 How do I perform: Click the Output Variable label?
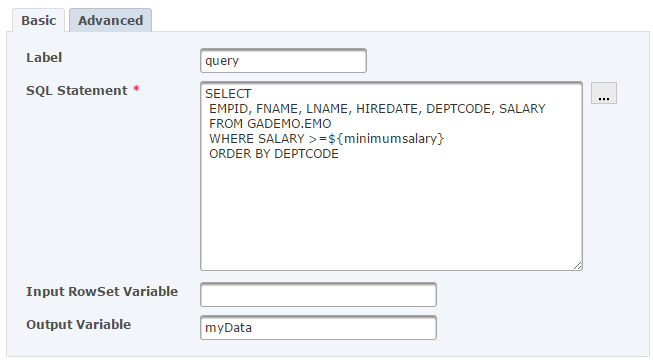[x=78, y=325]
